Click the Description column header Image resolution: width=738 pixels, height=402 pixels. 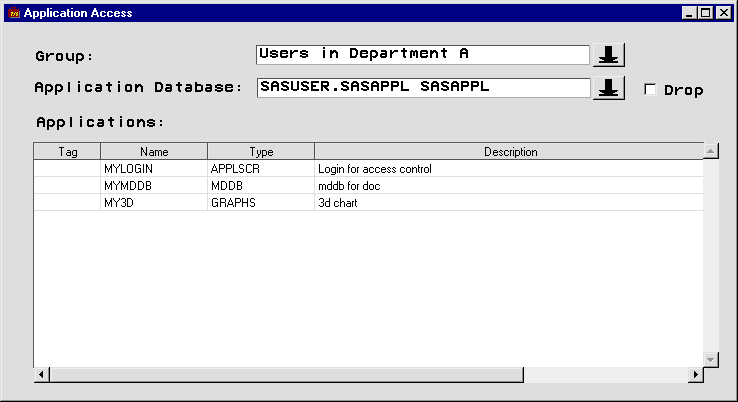coord(510,152)
